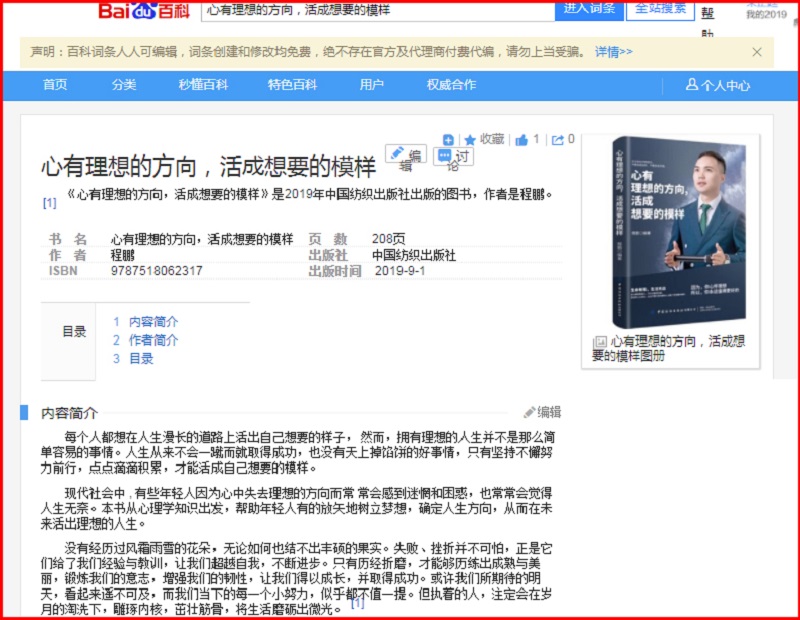This screenshot has height=620, width=800.
Task: Click the pencil 编辑 button beside the title
Action: [406, 156]
